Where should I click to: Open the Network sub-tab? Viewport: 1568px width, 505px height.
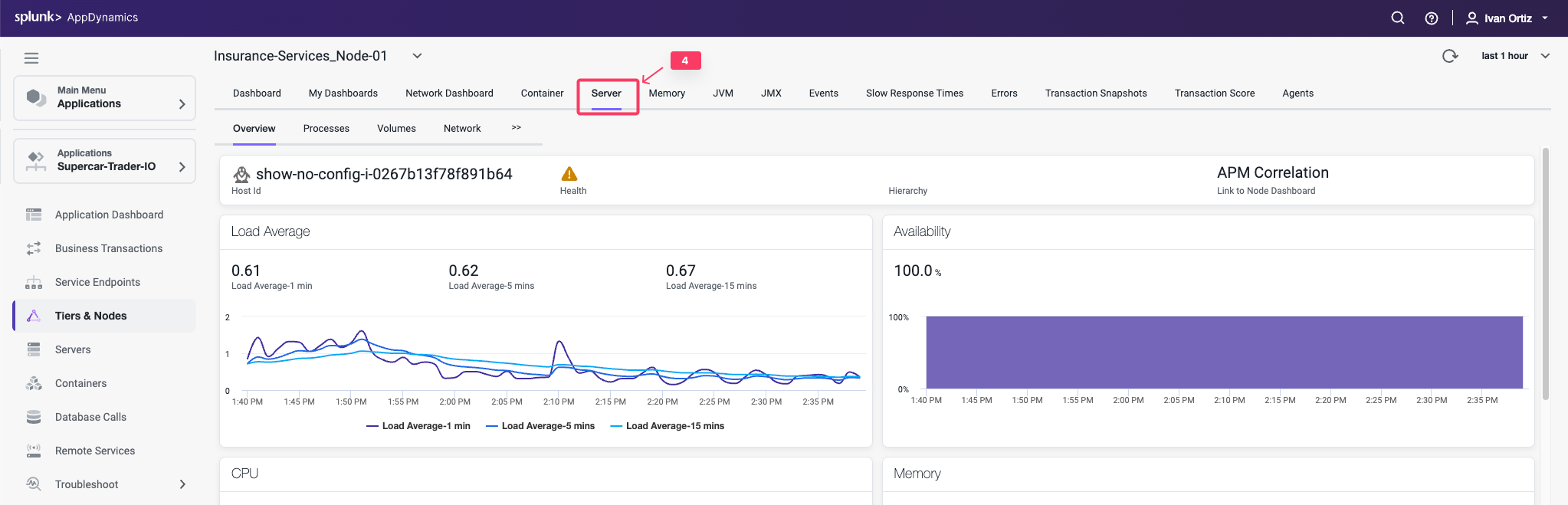[x=462, y=129]
